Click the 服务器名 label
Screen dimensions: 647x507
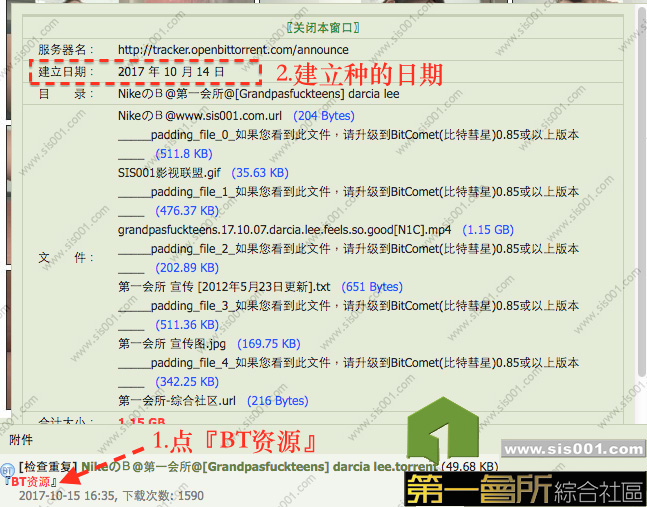65,50
